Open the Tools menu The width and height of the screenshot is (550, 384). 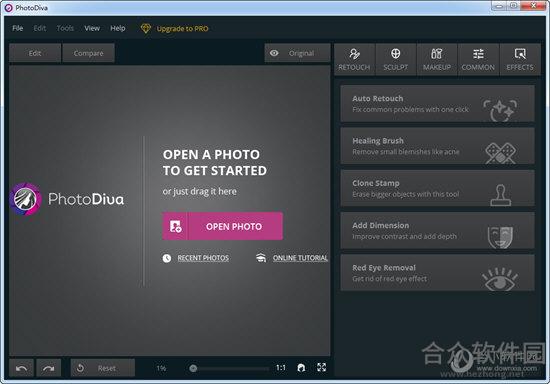coord(65,28)
